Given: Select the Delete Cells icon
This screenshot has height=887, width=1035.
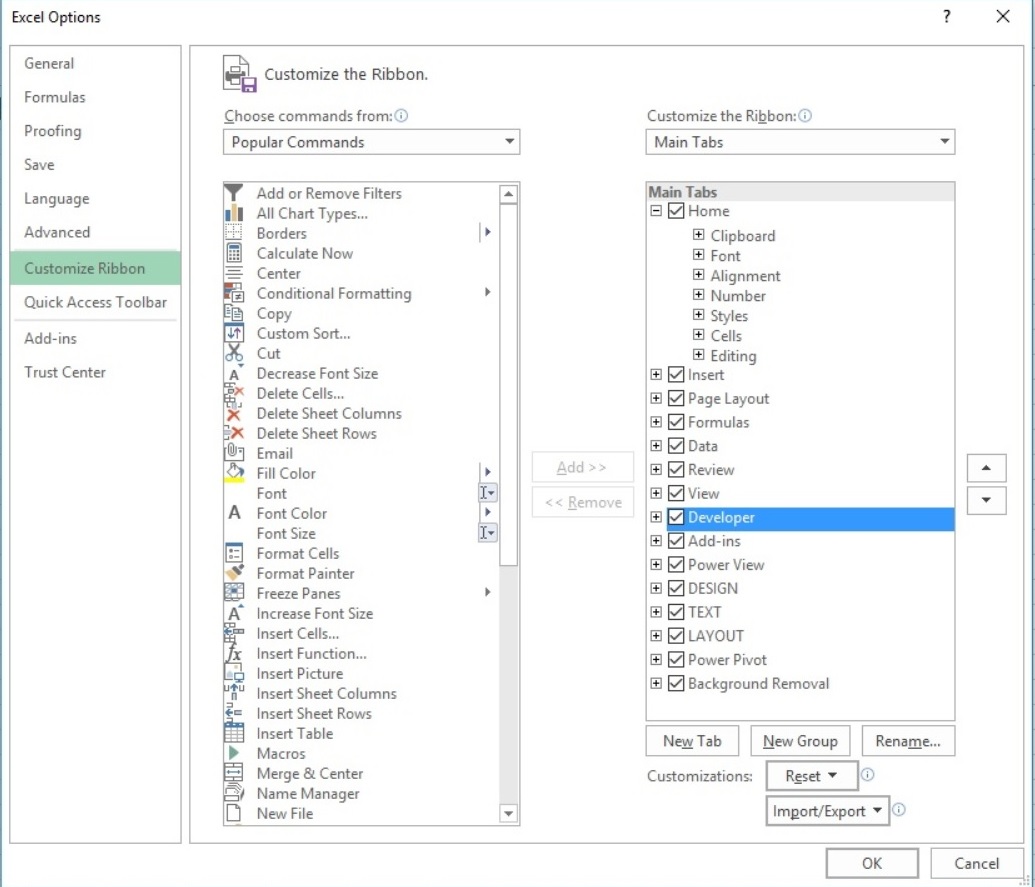Looking at the screenshot, I should [x=234, y=393].
